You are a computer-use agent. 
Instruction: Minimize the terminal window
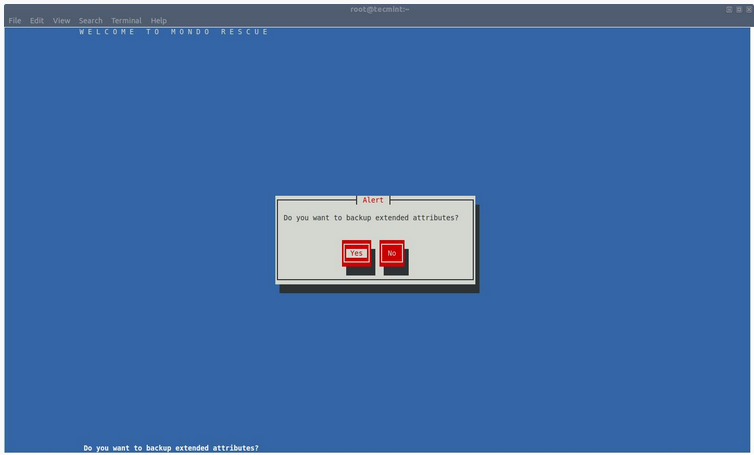click(x=729, y=9)
